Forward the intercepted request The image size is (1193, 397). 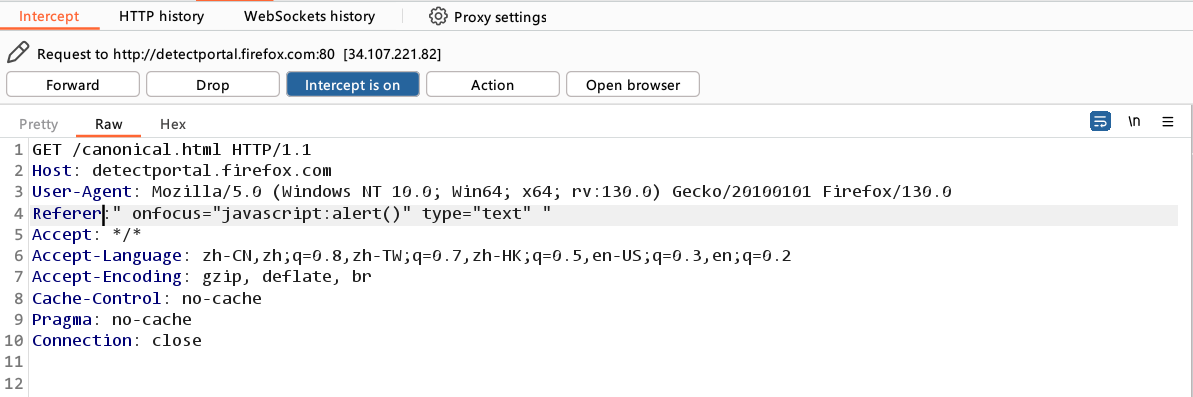(x=72, y=84)
